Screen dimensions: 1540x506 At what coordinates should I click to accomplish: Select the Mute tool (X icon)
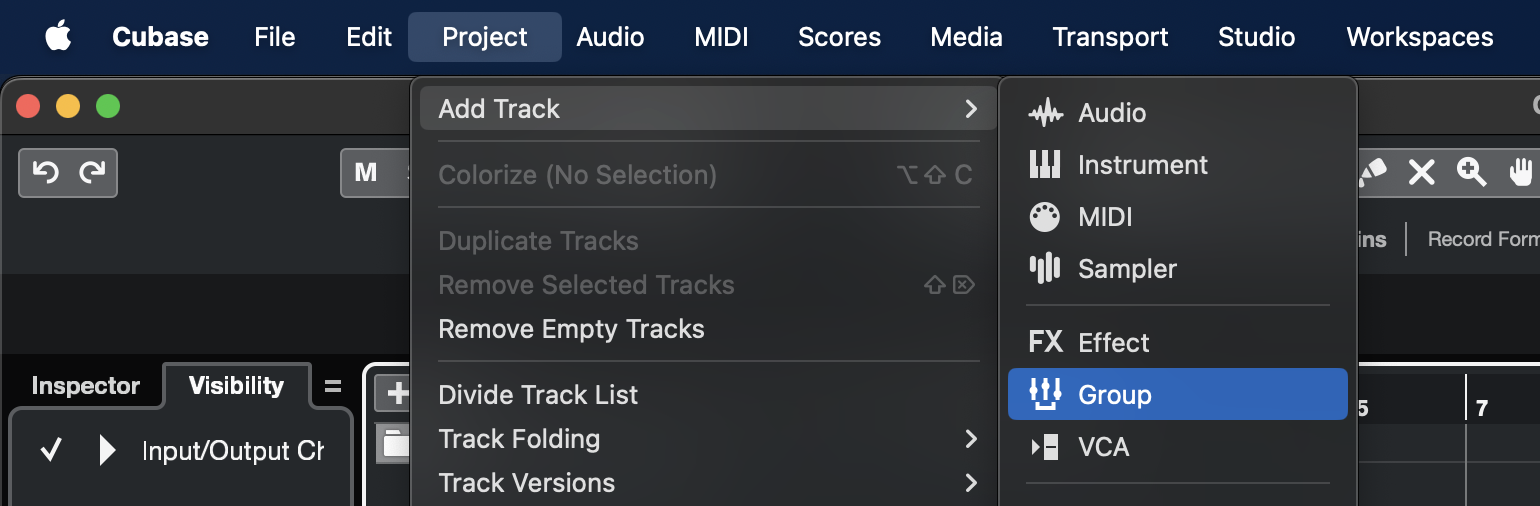click(1421, 173)
